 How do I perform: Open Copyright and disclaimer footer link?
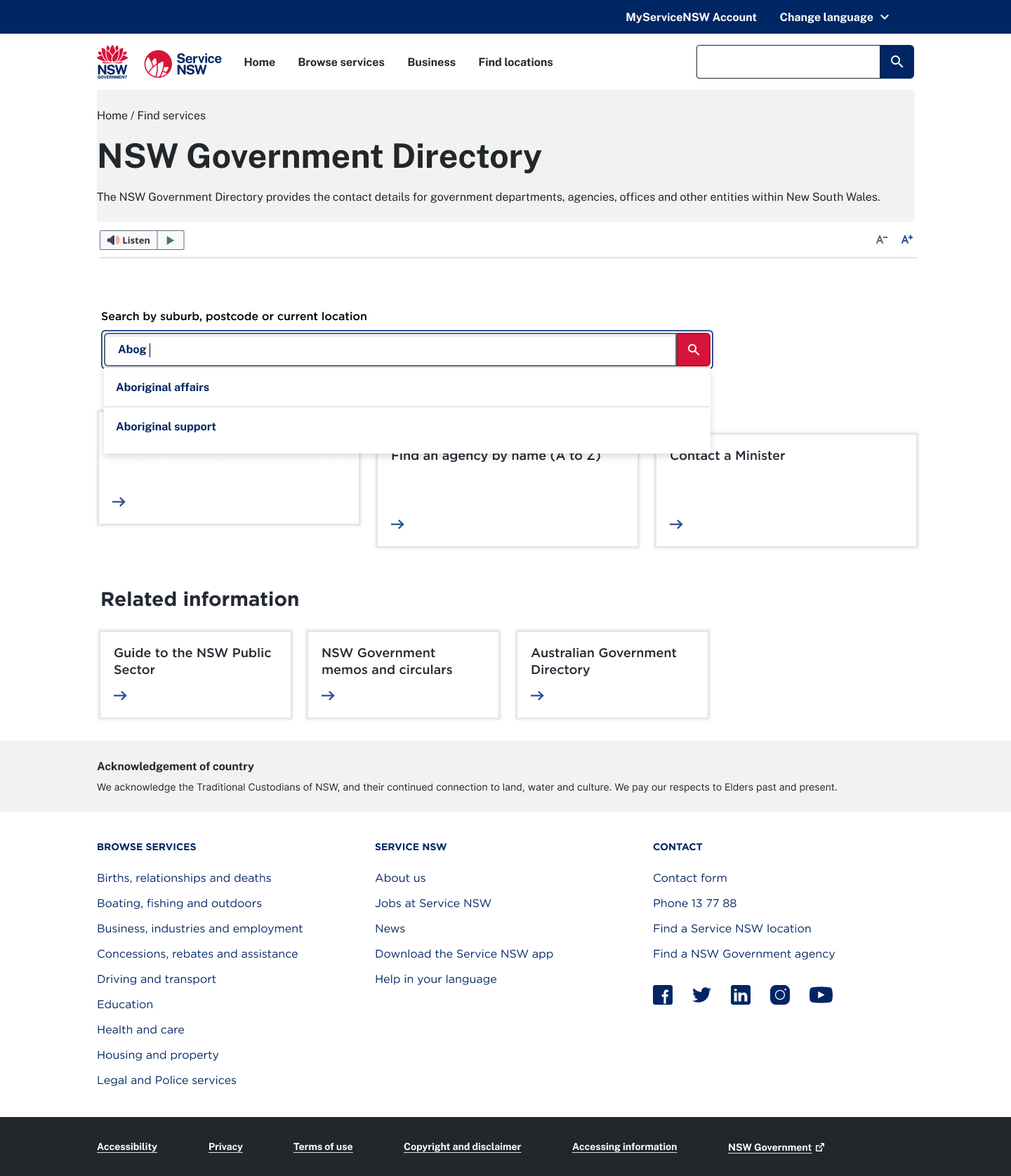pos(462,1147)
